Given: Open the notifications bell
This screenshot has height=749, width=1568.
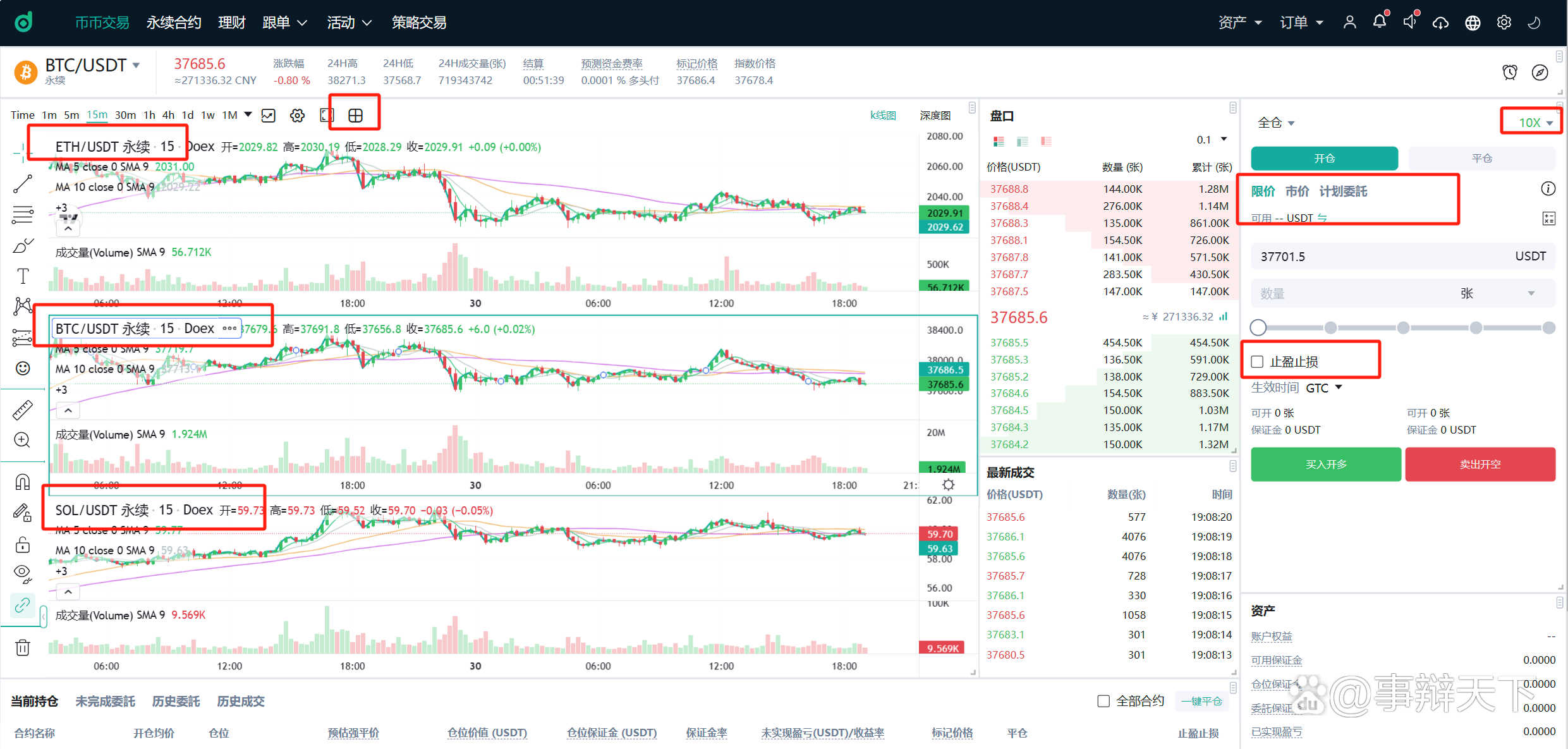Looking at the screenshot, I should click(x=1380, y=22).
